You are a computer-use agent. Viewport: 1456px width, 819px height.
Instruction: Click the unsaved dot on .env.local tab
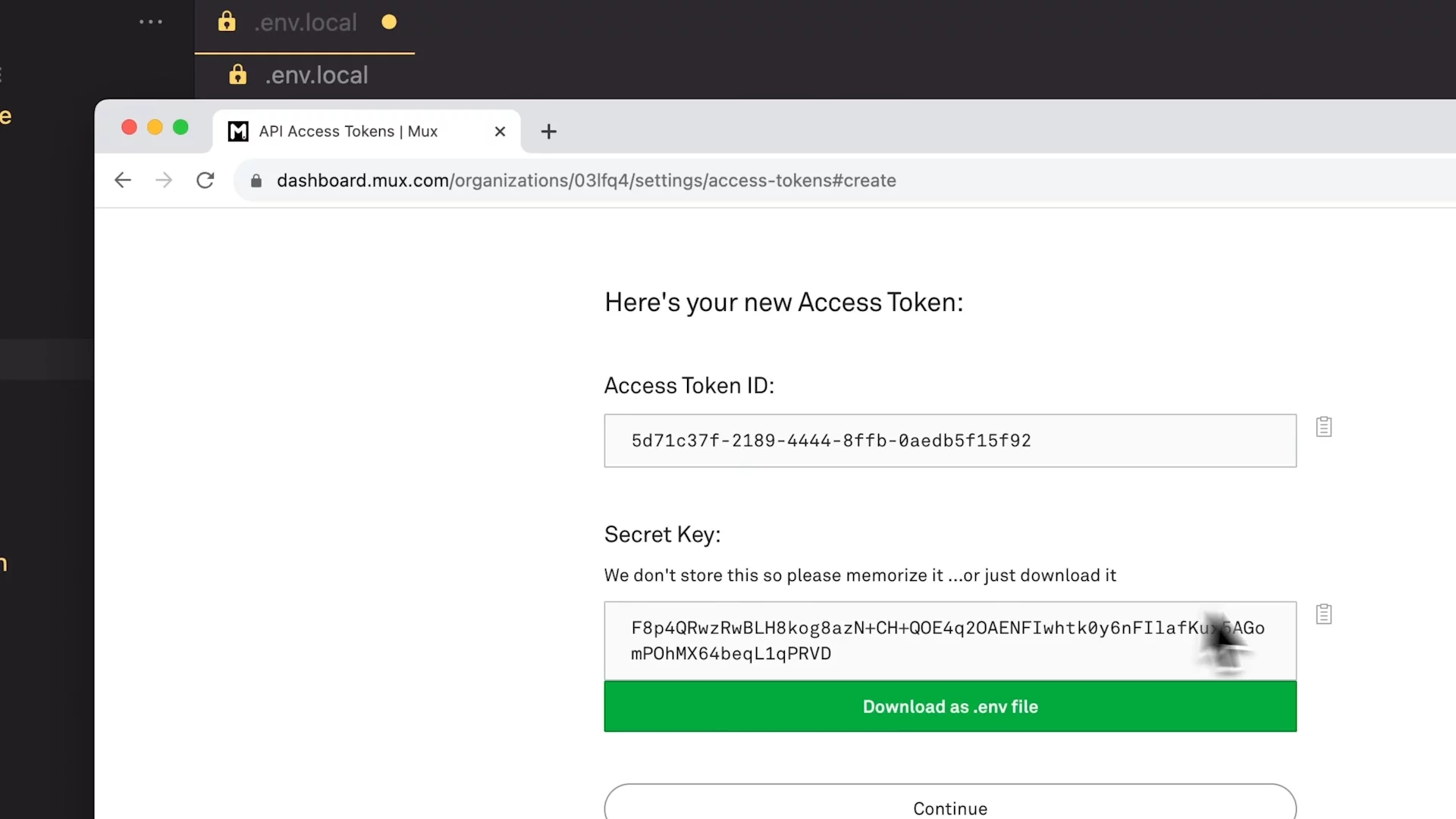tap(389, 22)
